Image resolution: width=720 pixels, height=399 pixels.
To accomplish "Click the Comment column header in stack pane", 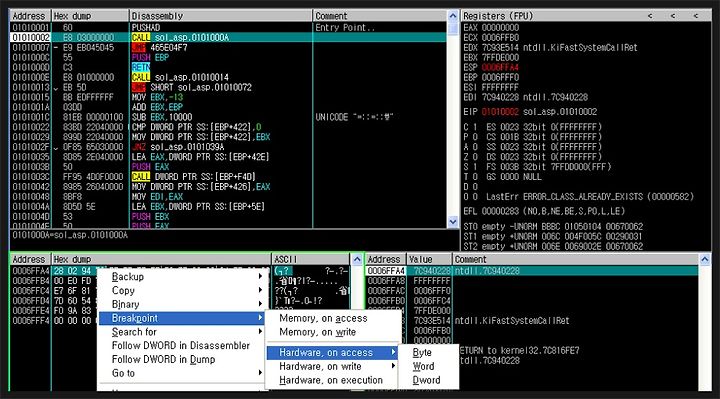I will 576,259.
